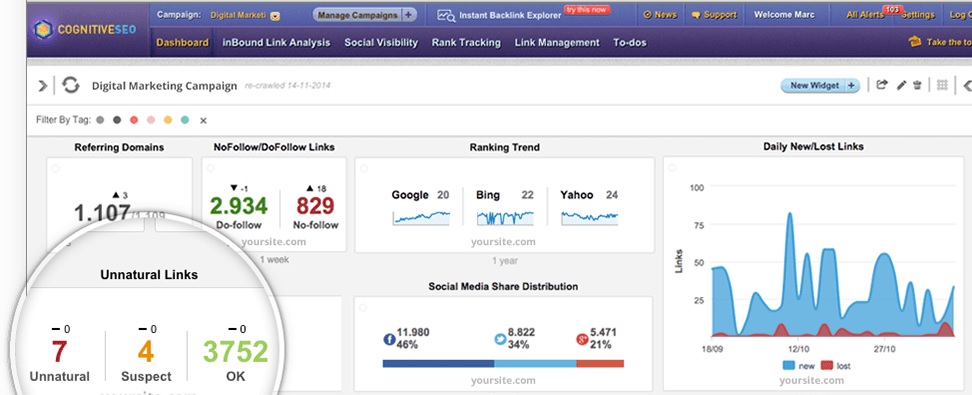Click the Twitter share icon
The width and height of the screenshot is (972, 395).
pyautogui.click(x=500, y=339)
